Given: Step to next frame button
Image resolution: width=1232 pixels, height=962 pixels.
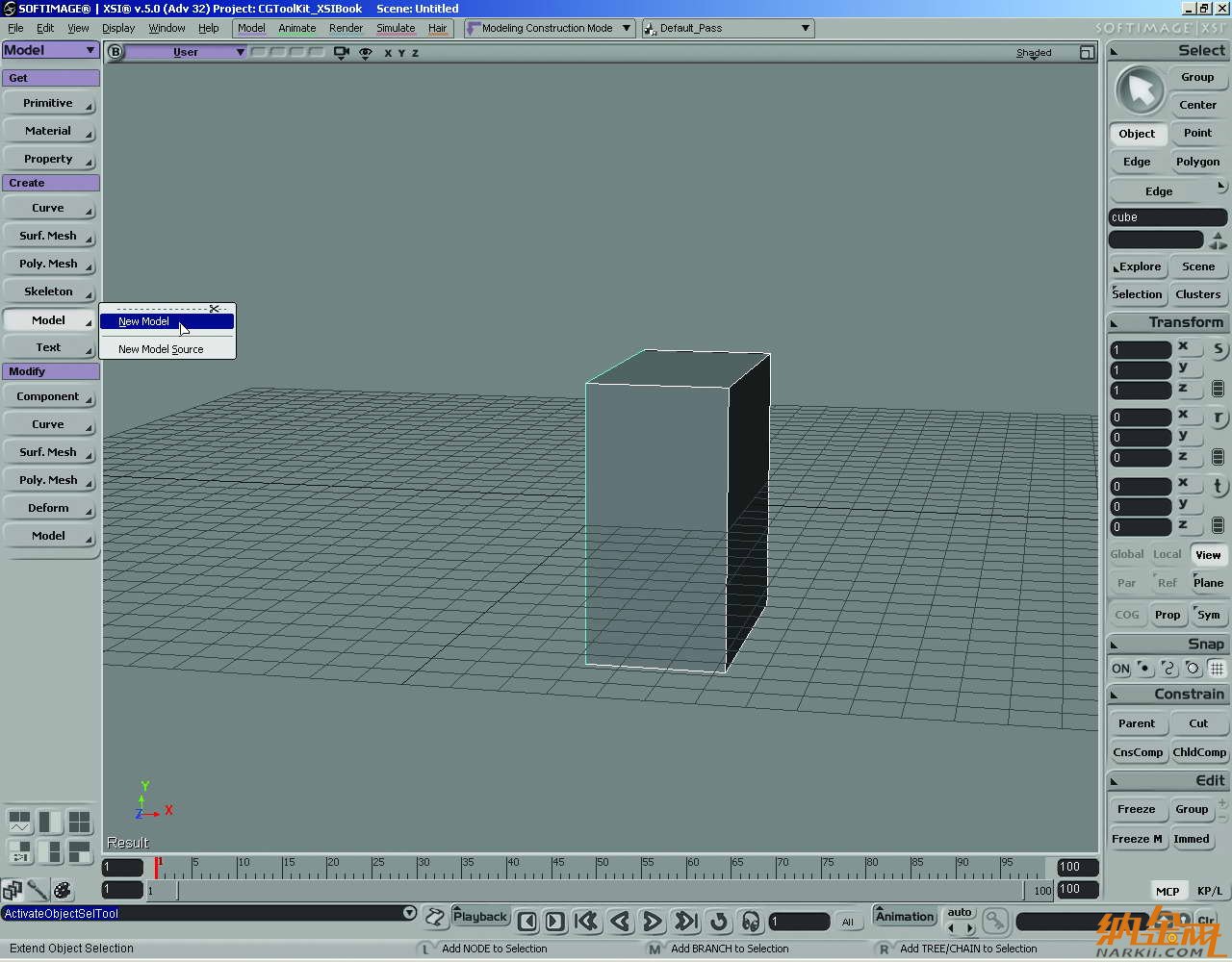Looking at the screenshot, I should (x=554, y=922).
